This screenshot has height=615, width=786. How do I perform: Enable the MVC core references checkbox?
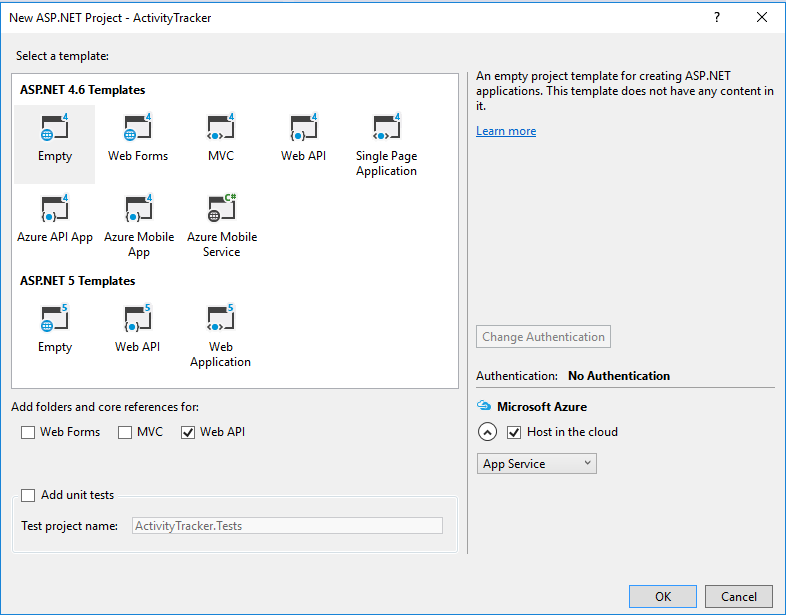[x=125, y=432]
